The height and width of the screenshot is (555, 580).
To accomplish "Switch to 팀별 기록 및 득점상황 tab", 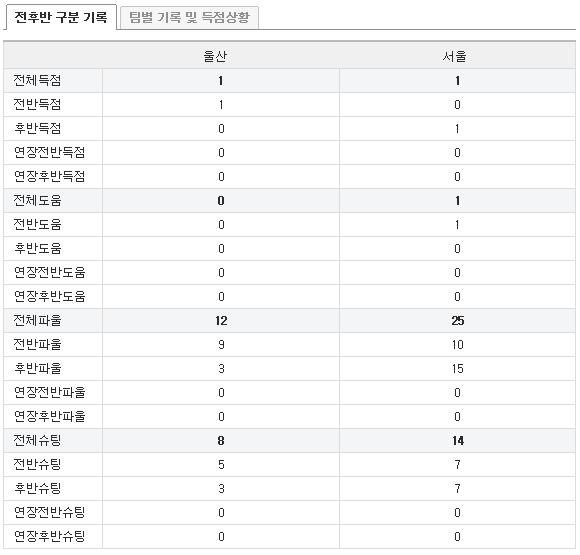I will (x=189, y=17).
